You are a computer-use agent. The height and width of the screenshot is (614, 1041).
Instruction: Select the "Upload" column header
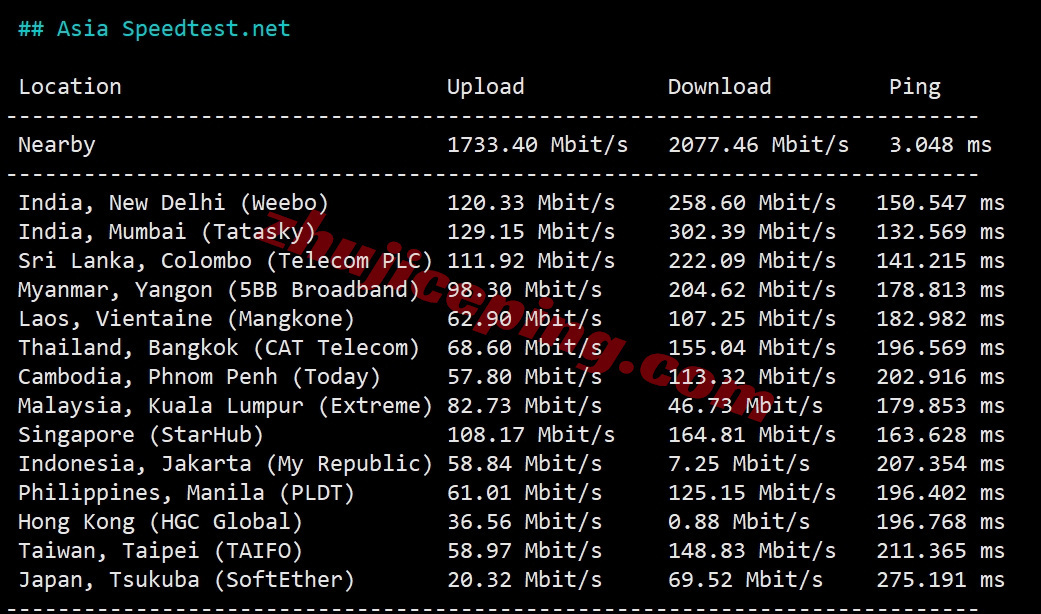pyautogui.click(x=485, y=87)
